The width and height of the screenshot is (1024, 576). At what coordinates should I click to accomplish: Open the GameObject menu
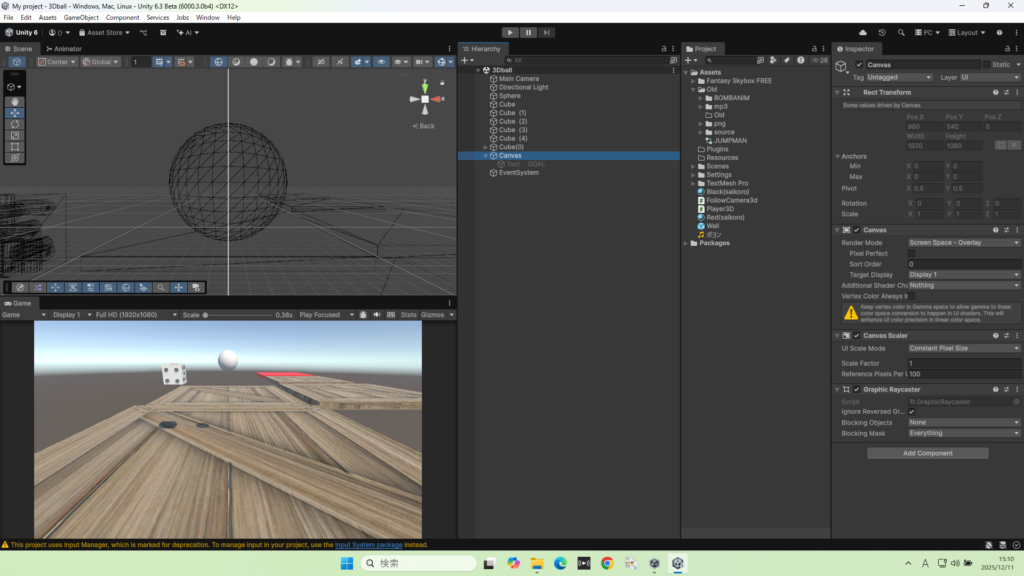81,17
